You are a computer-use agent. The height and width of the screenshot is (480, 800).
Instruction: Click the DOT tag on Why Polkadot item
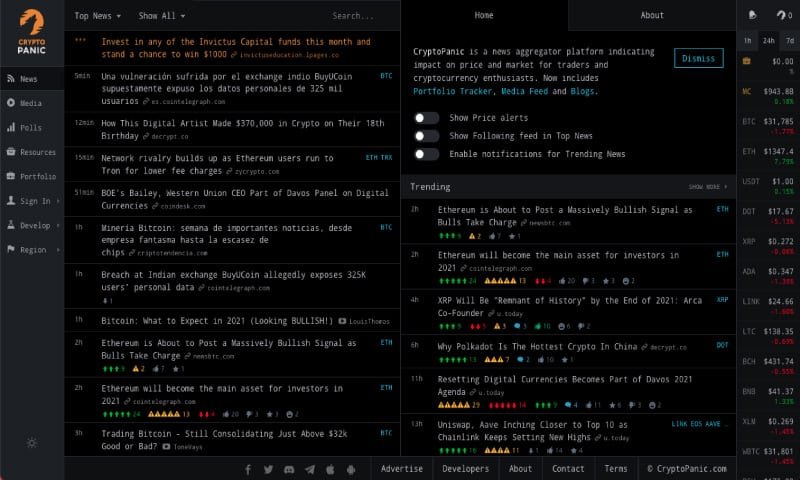(722, 345)
